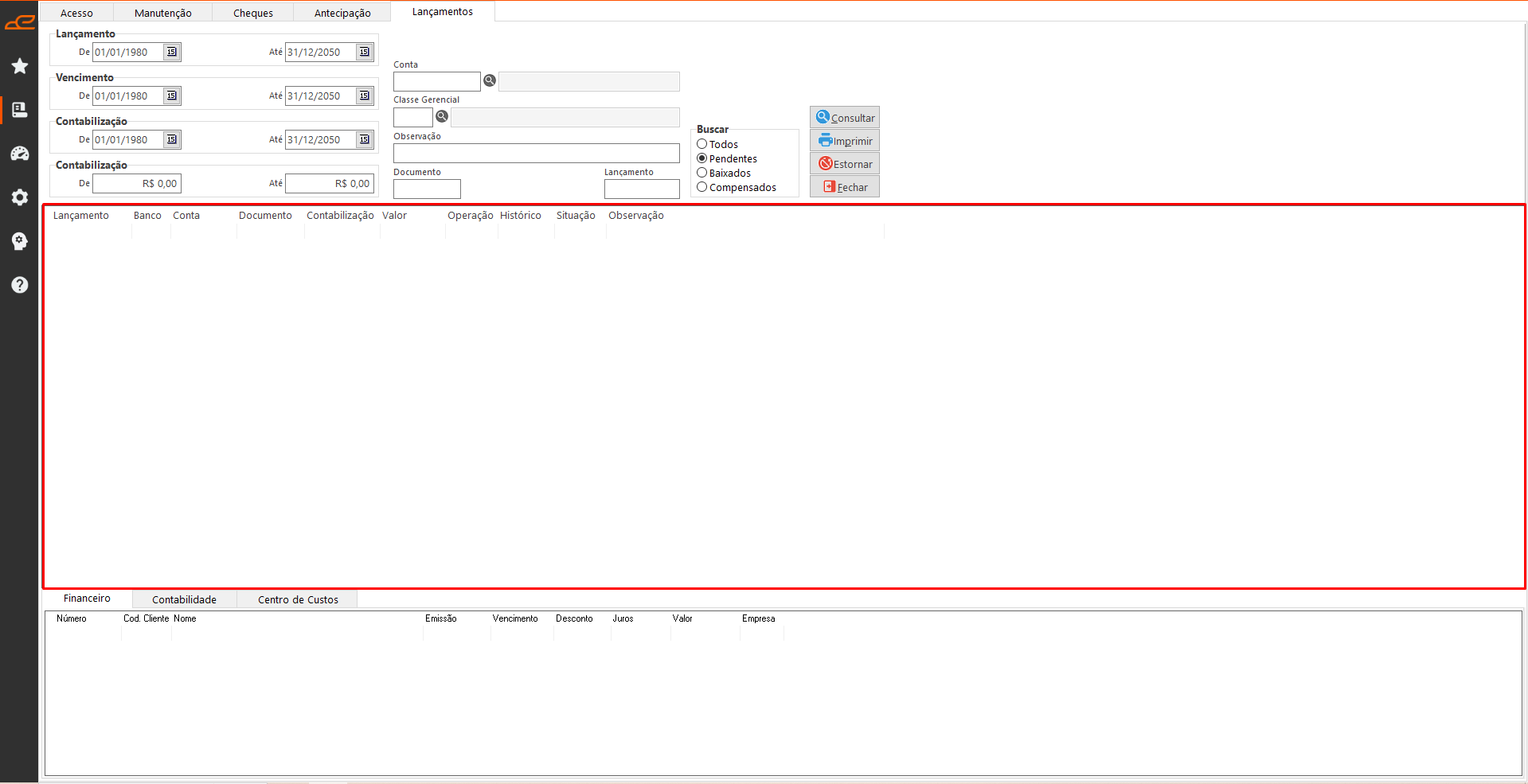Open settings gear icon in sidebar
Screen dimensions: 1528x784
pyautogui.click(x=19, y=197)
